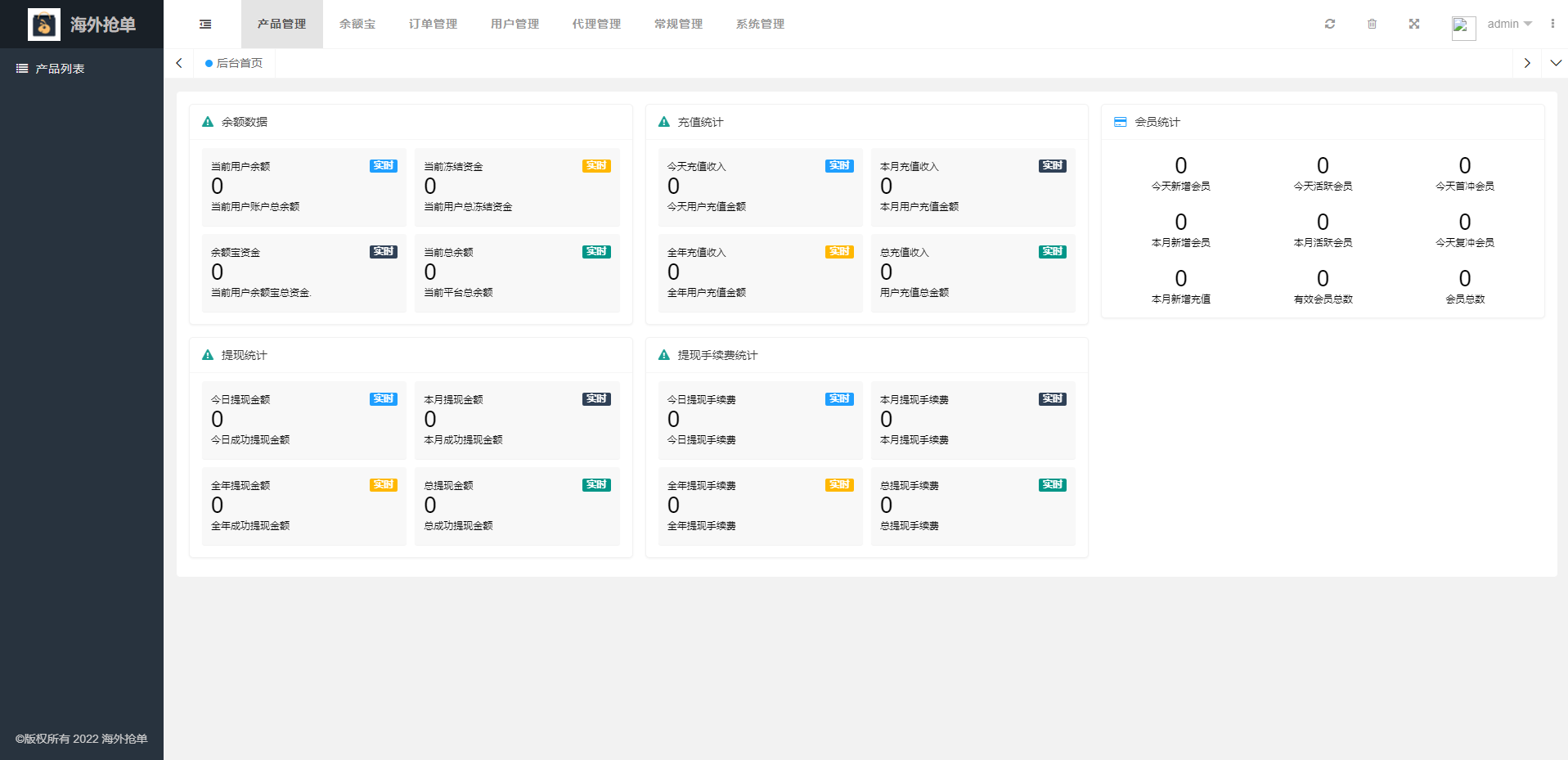The width and height of the screenshot is (1568, 760).
Task: Click the sidebar collapse icon next to logo
Action: [204, 24]
